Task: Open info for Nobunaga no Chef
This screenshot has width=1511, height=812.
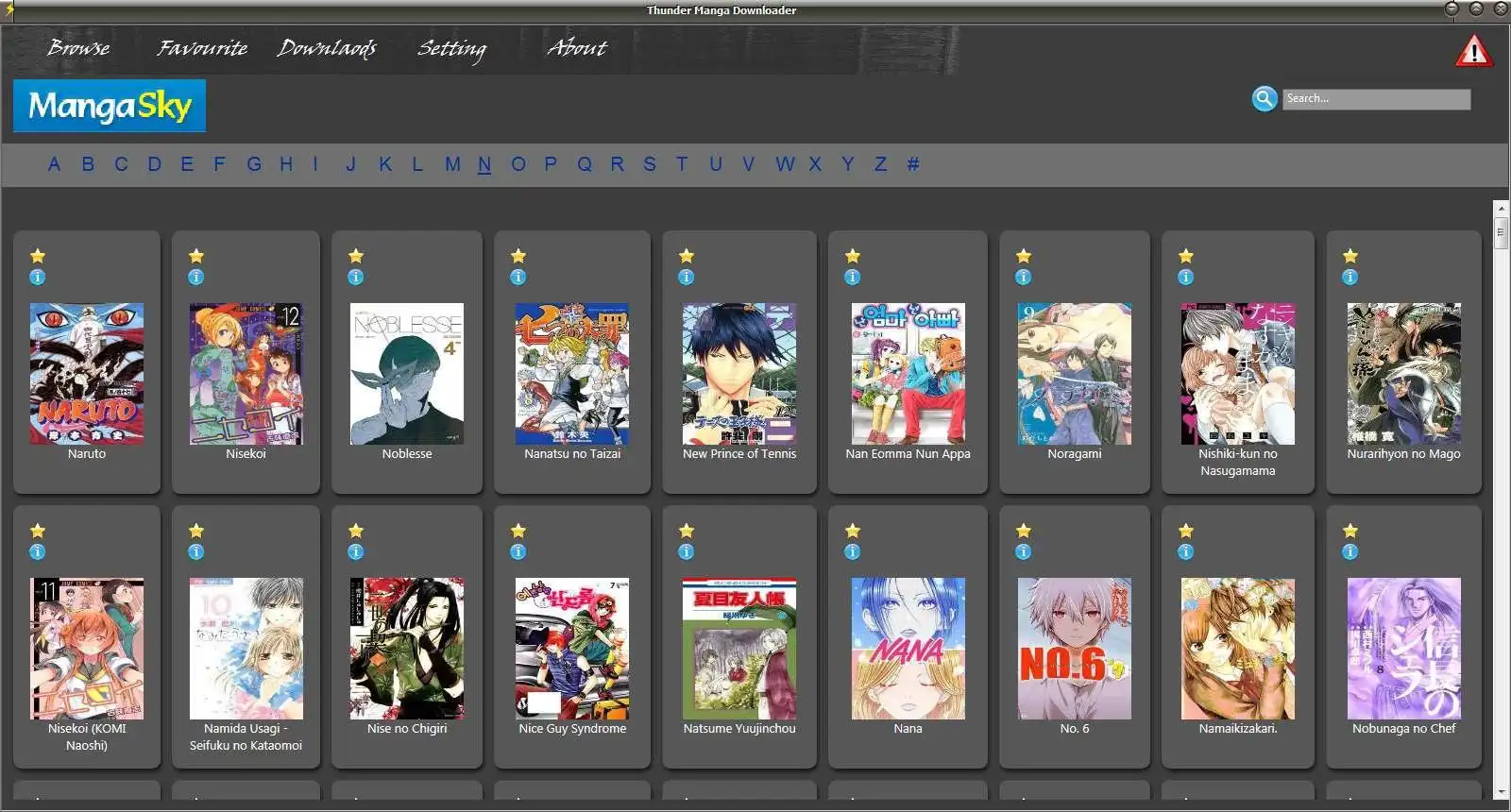Action: point(1350,552)
